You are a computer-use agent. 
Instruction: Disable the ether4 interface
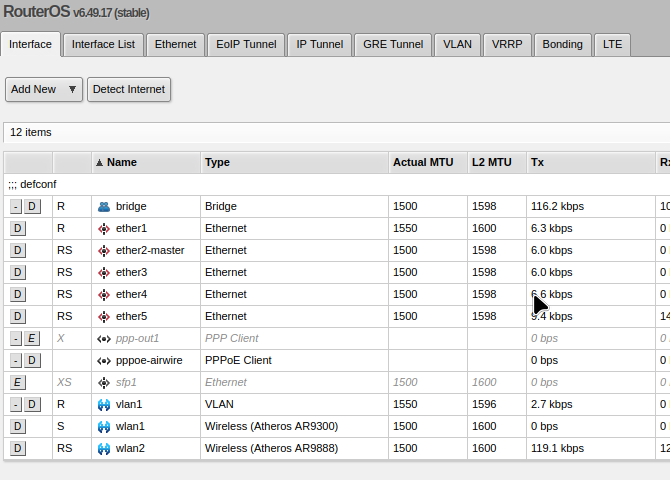(x=18, y=294)
